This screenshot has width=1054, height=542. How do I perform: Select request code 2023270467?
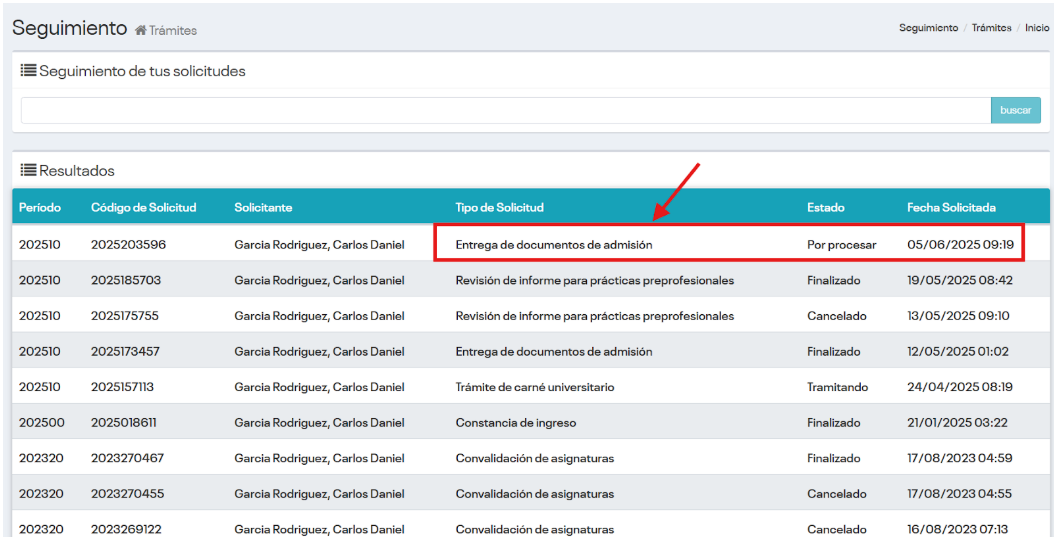[127, 458]
